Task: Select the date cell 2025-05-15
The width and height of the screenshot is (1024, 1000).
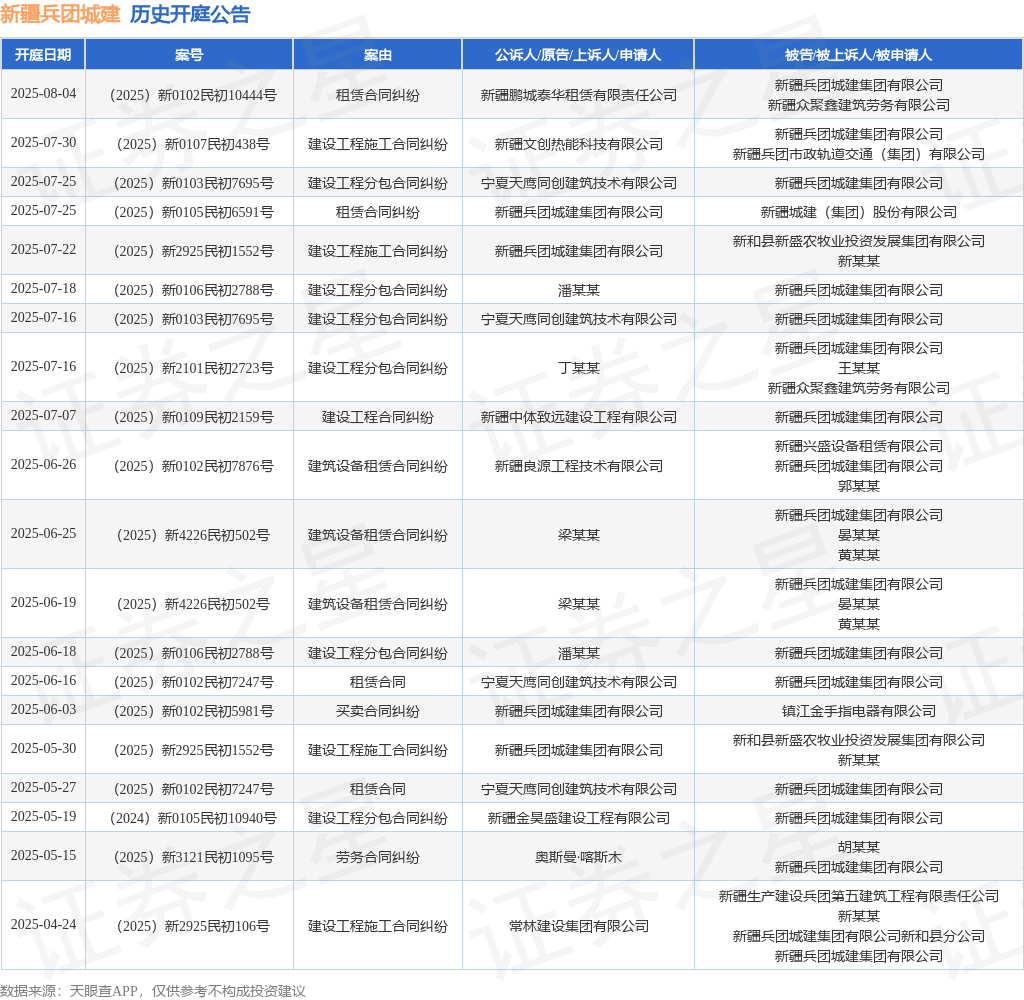Action: click(43, 856)
